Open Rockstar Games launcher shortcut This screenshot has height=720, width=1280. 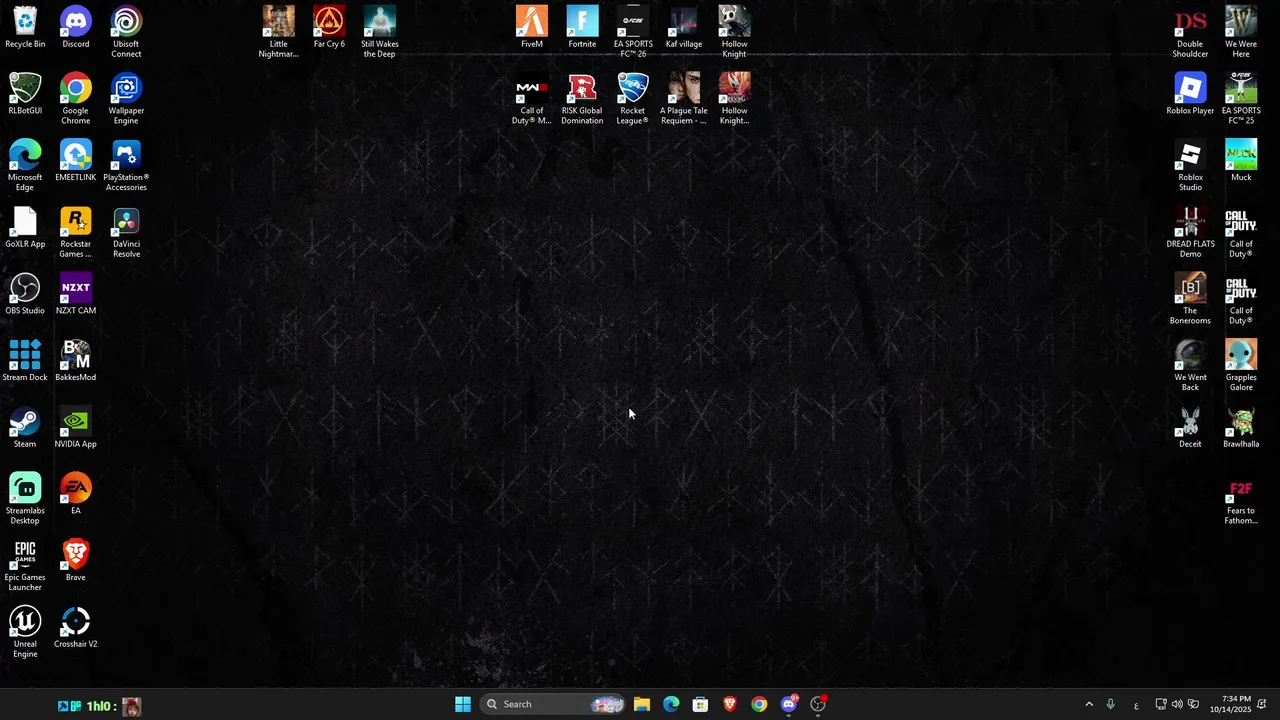point(75,232)
